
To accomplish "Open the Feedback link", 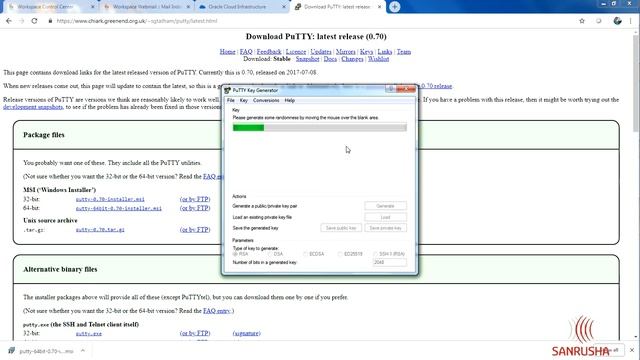I will [269, 51].
